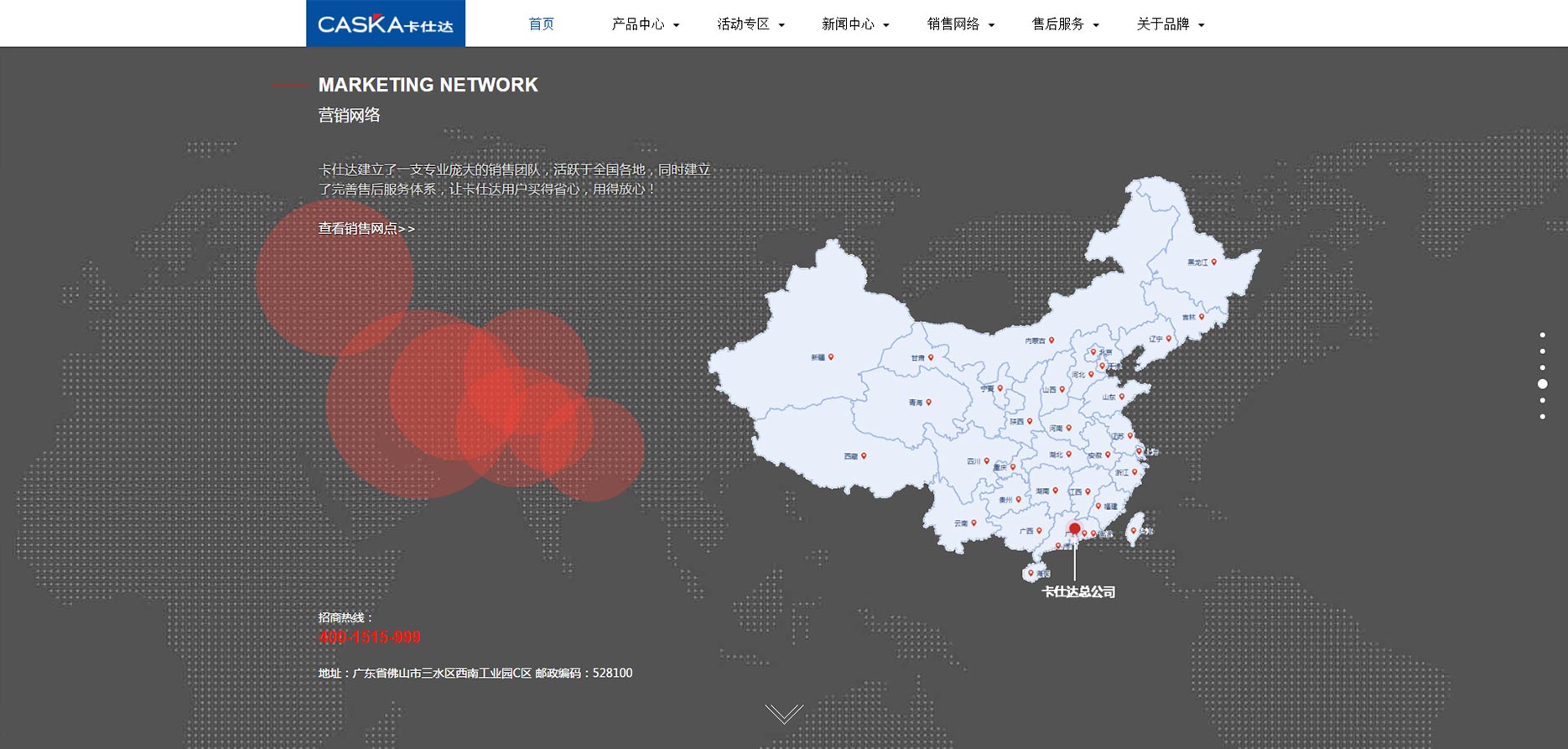
Task: Expand the 销售网络 dropdown arrow
Action: click(x=991, y=25)
